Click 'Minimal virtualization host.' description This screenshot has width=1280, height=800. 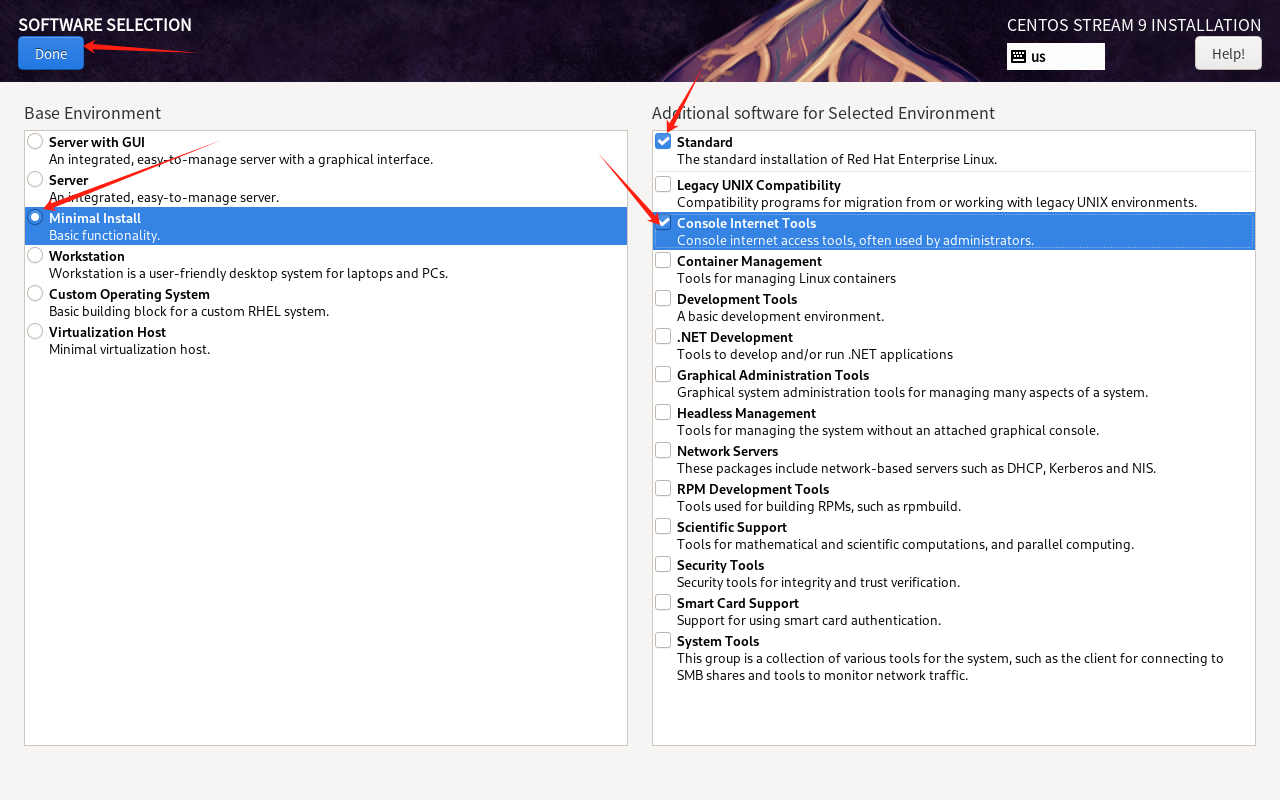(x=130, y=349)
